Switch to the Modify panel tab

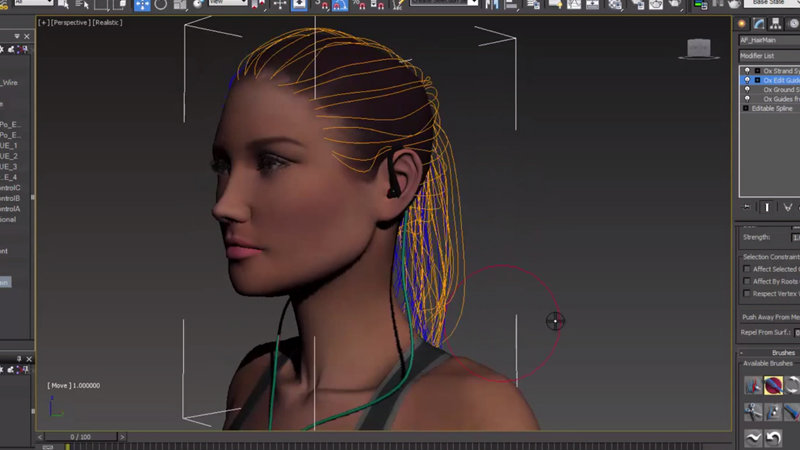pos(760,23)
